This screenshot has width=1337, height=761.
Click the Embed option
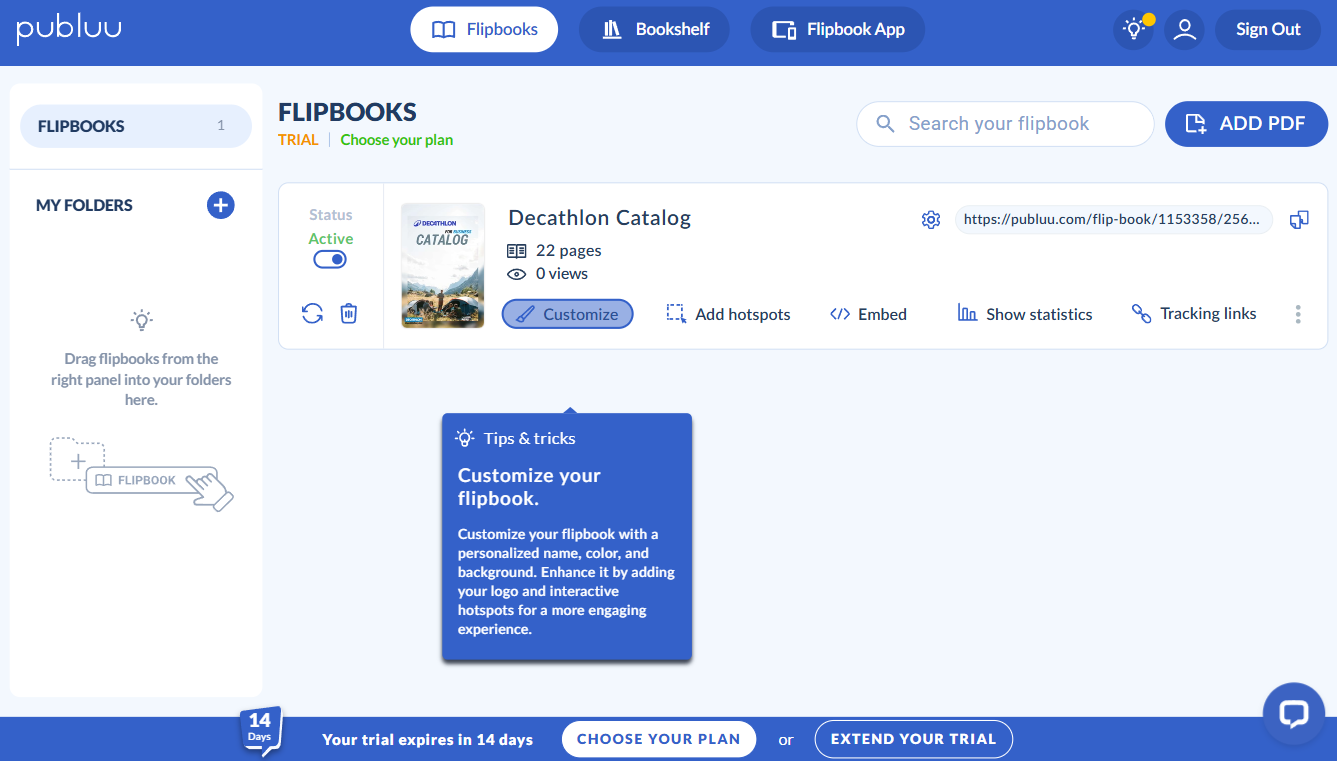[868, 314]
